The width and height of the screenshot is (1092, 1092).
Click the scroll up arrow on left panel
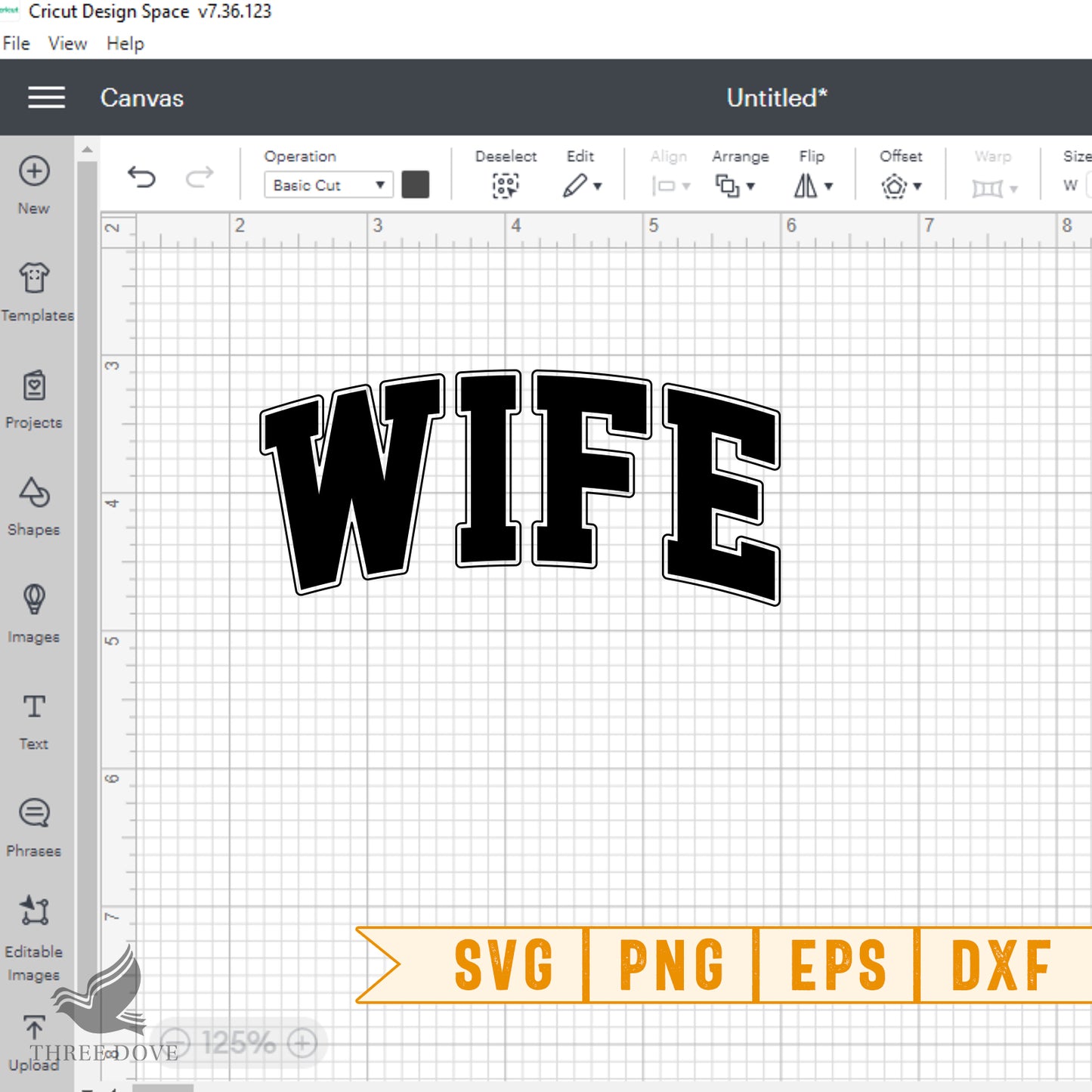click(x=87, y=150)
